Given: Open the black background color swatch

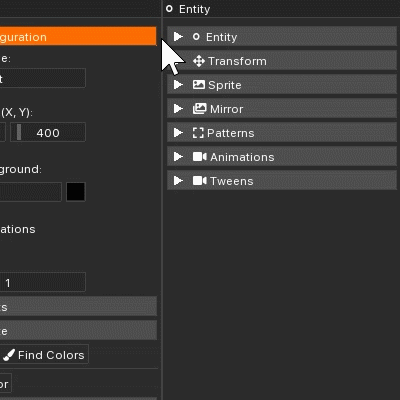Looking at the screenshot, I should point(76,192).
